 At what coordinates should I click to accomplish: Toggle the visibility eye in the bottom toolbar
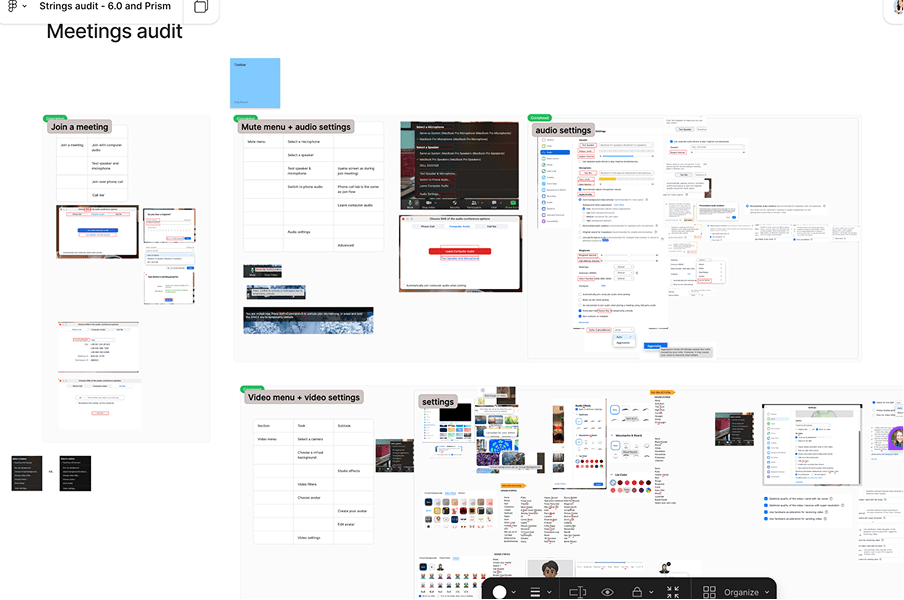pos(608,591)
